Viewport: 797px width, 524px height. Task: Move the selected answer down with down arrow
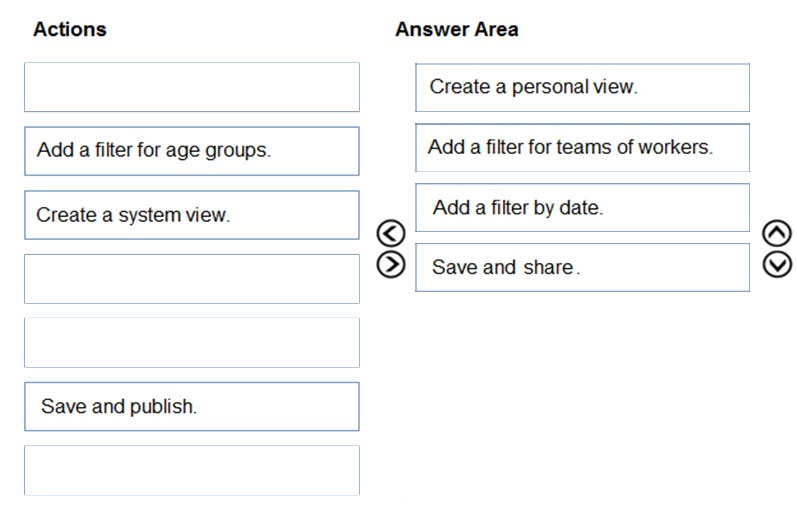(x=777, y=265)
